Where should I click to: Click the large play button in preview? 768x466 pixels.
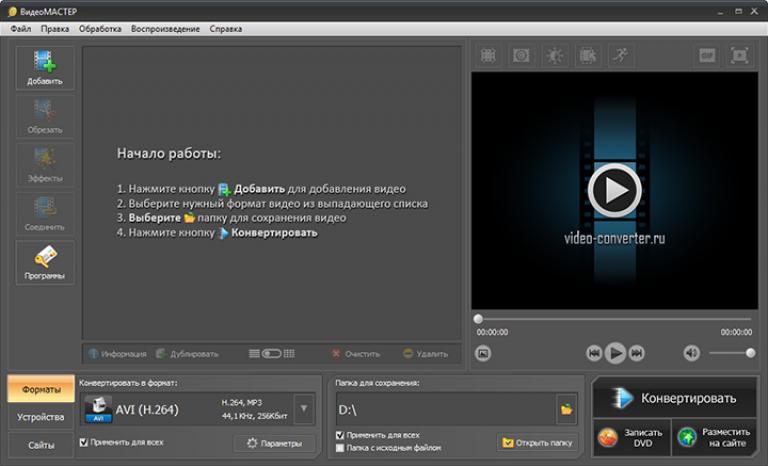[615, 191]
